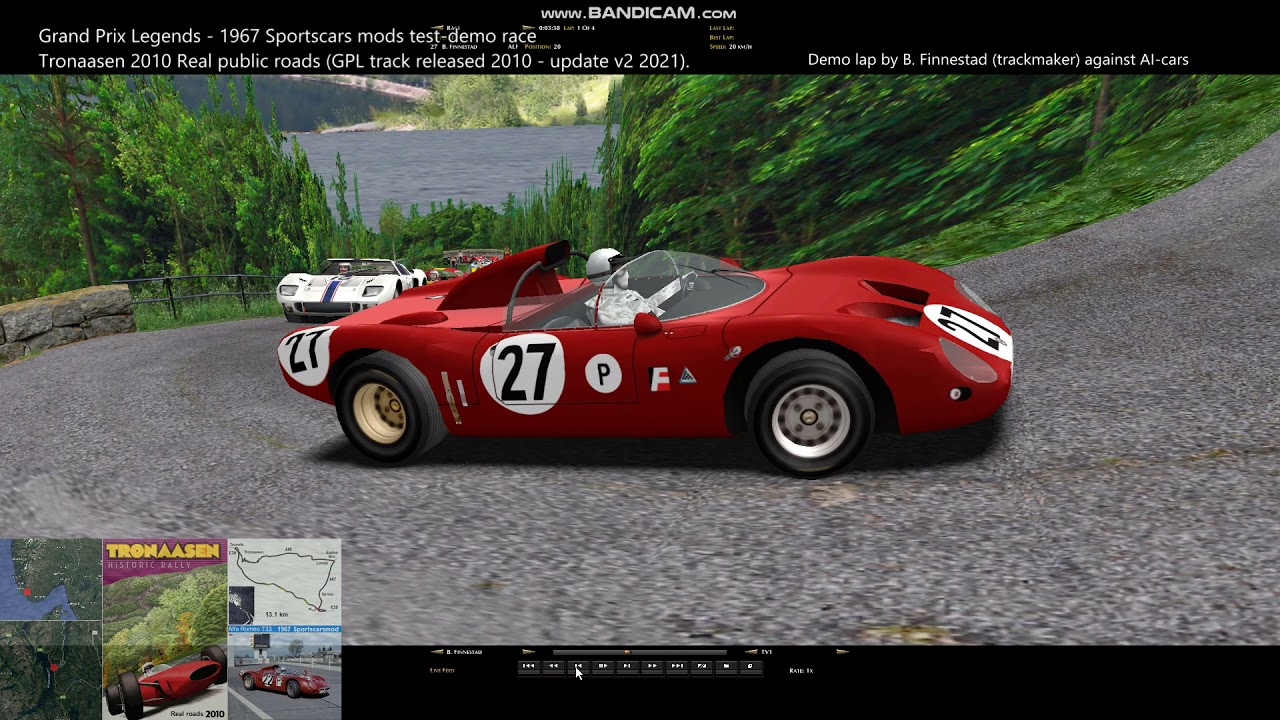Screen dimensions: 1280x720
Task: Jump to the end of the replay
Action: coord(677,666)
